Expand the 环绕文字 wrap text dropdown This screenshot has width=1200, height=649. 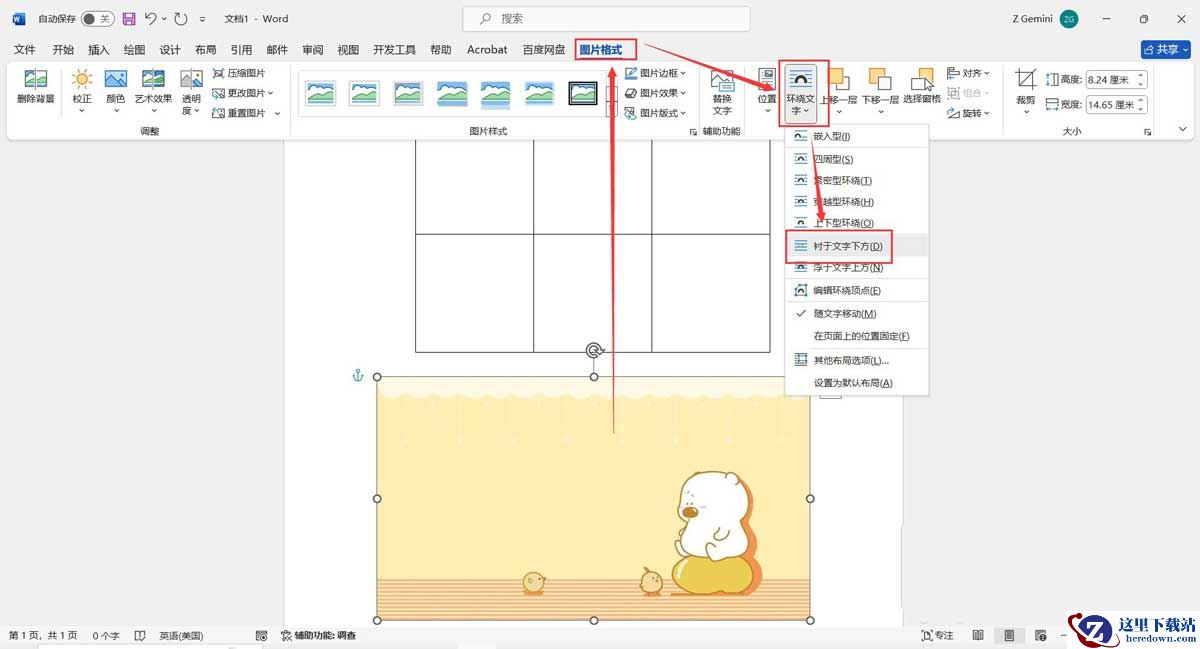click(x=802, y=93)
